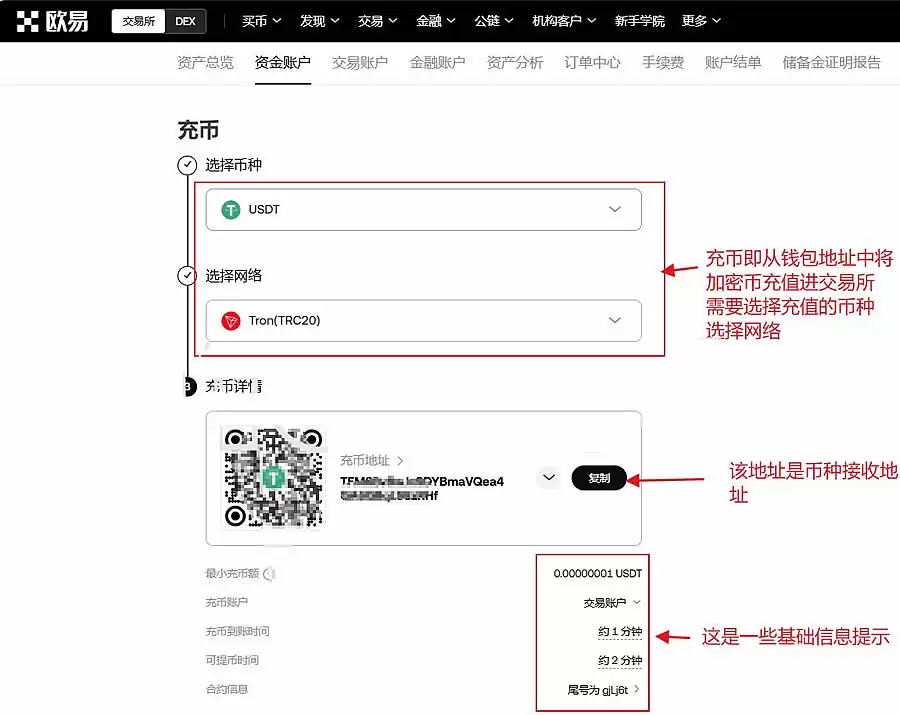Open the USDT currency dropdown
The height and width of the screenshot is (715, 900).
pyautogui.click(x=617, y=209)
